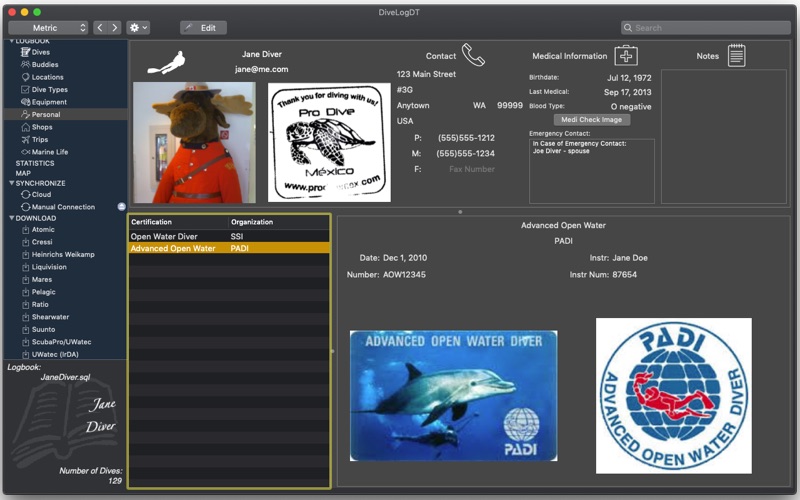Click the round PADI logo image
800x500 pixels.
(x=673, y=396)
